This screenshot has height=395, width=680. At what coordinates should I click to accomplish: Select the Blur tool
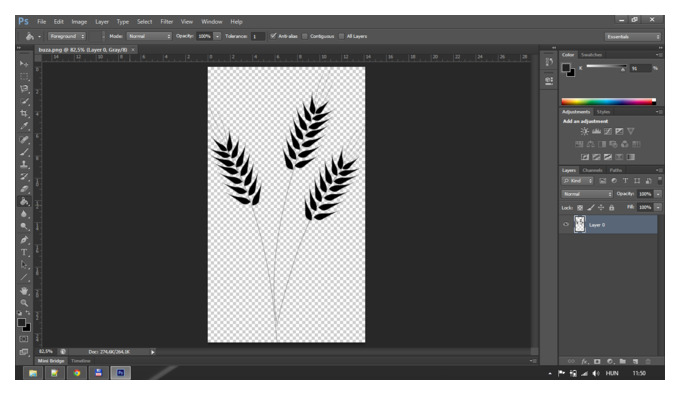pos(24,214)
